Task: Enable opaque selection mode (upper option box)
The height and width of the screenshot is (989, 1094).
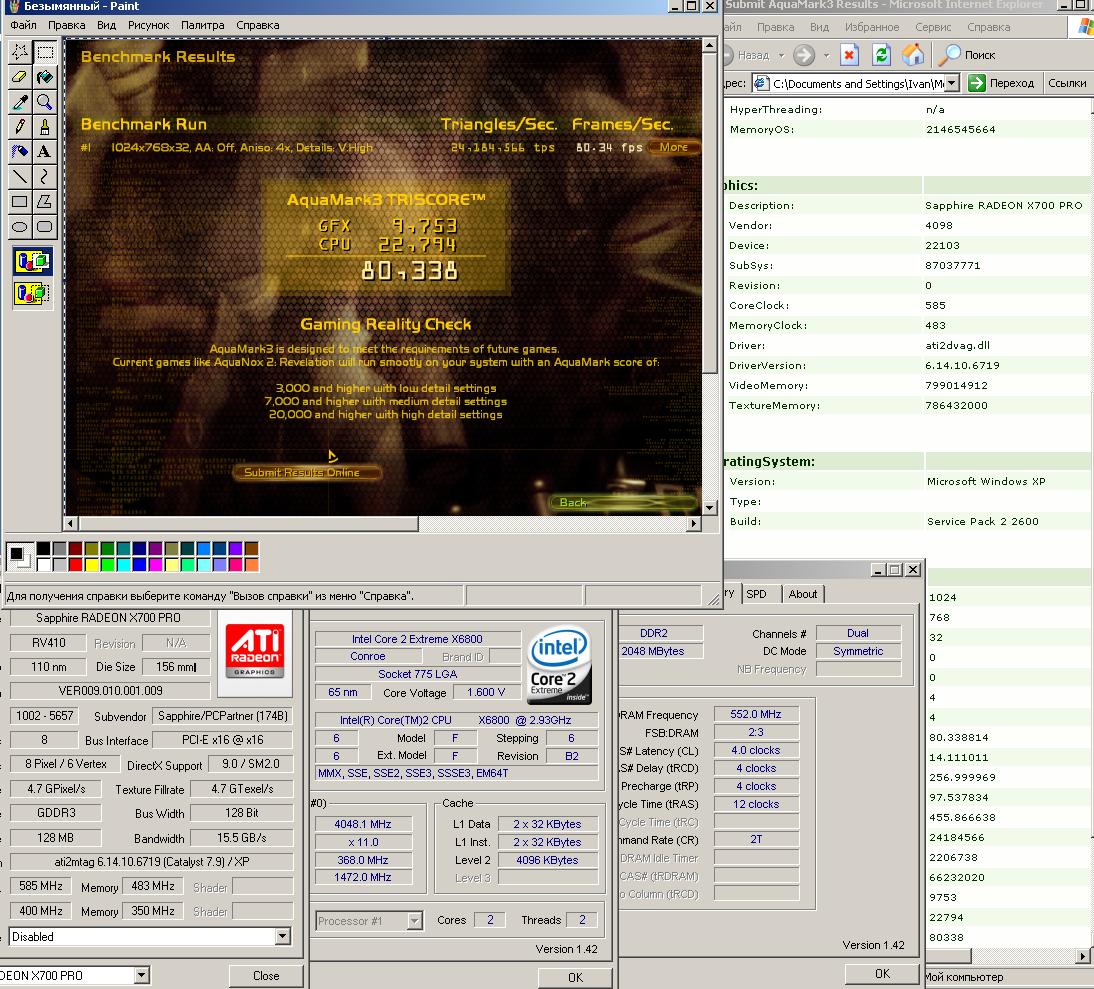Action: point(32,262)
